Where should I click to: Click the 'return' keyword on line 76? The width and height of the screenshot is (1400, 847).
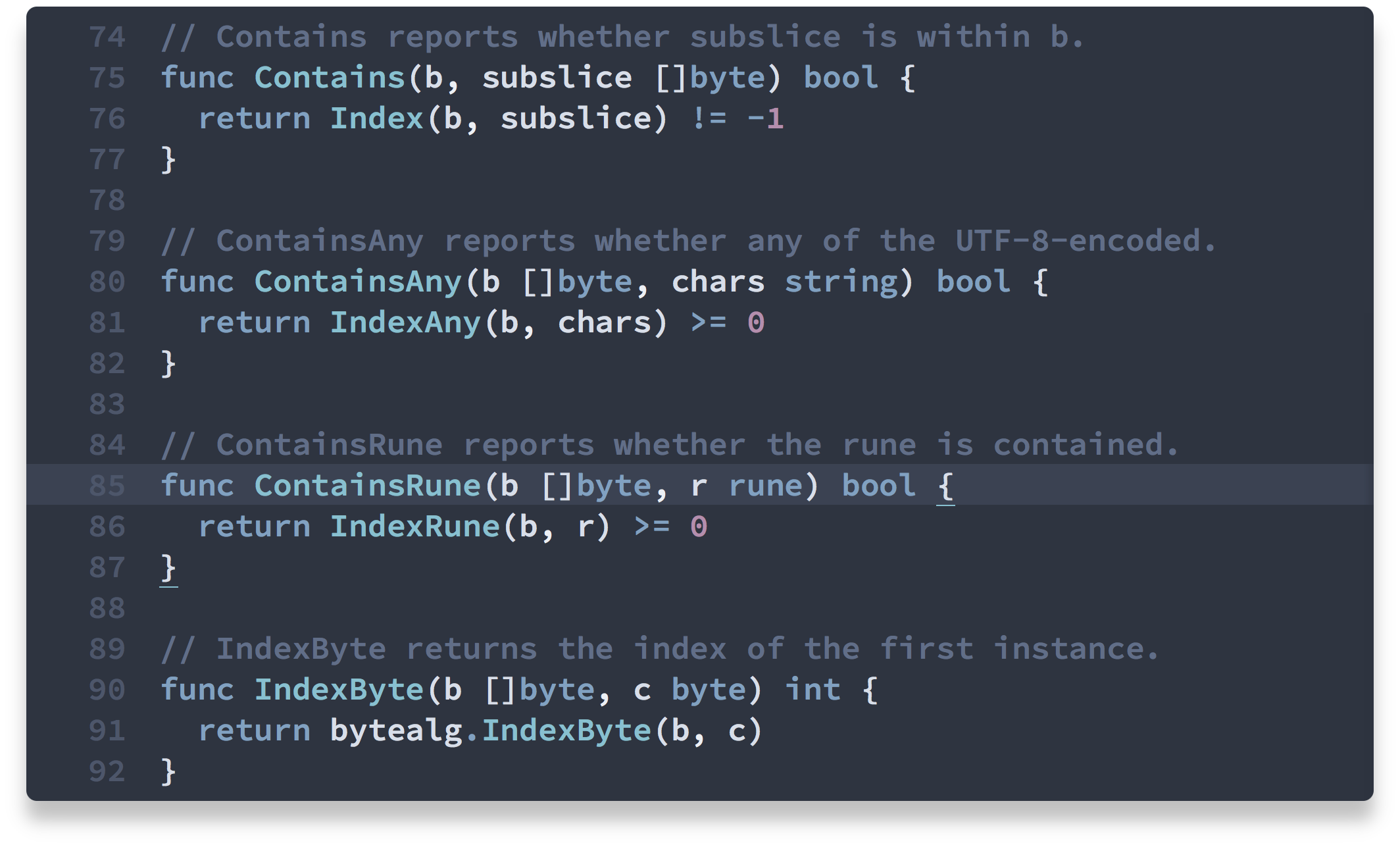click(254, 119)
